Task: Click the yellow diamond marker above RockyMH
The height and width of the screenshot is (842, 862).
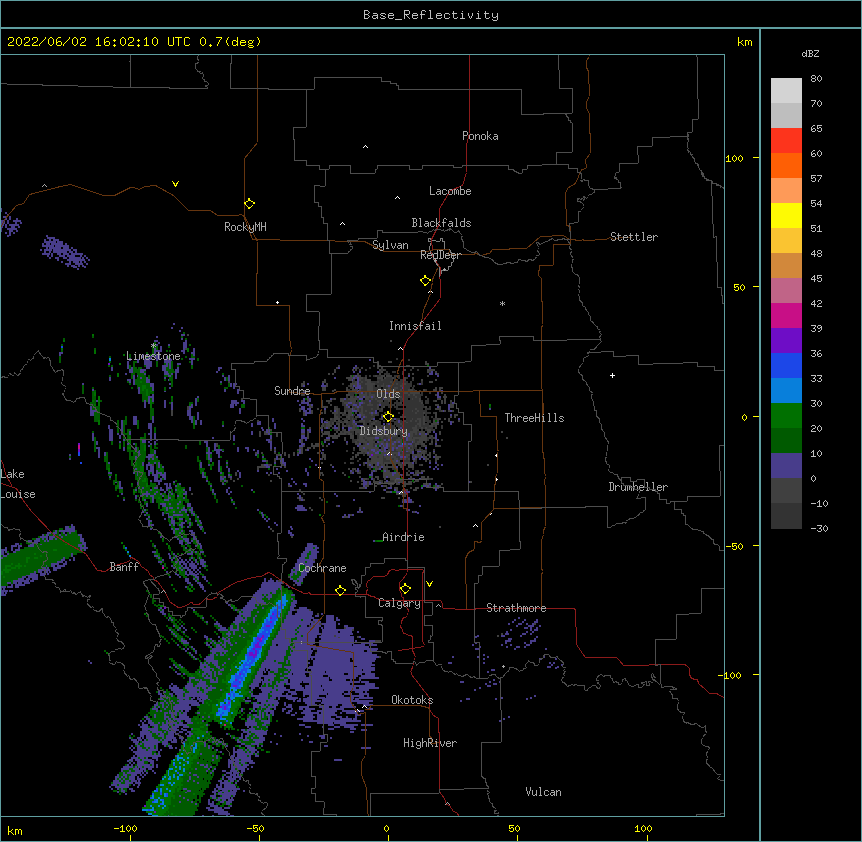Action: [250, 204]
